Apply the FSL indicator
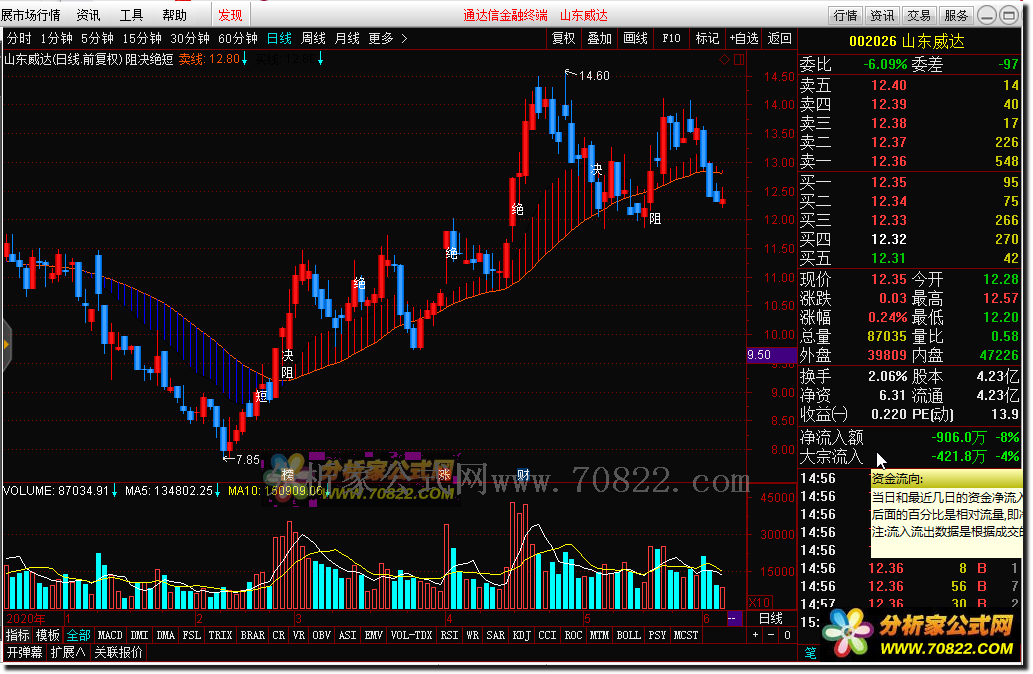The width and height of the screenshot is (1033, 674). [192, 635]
